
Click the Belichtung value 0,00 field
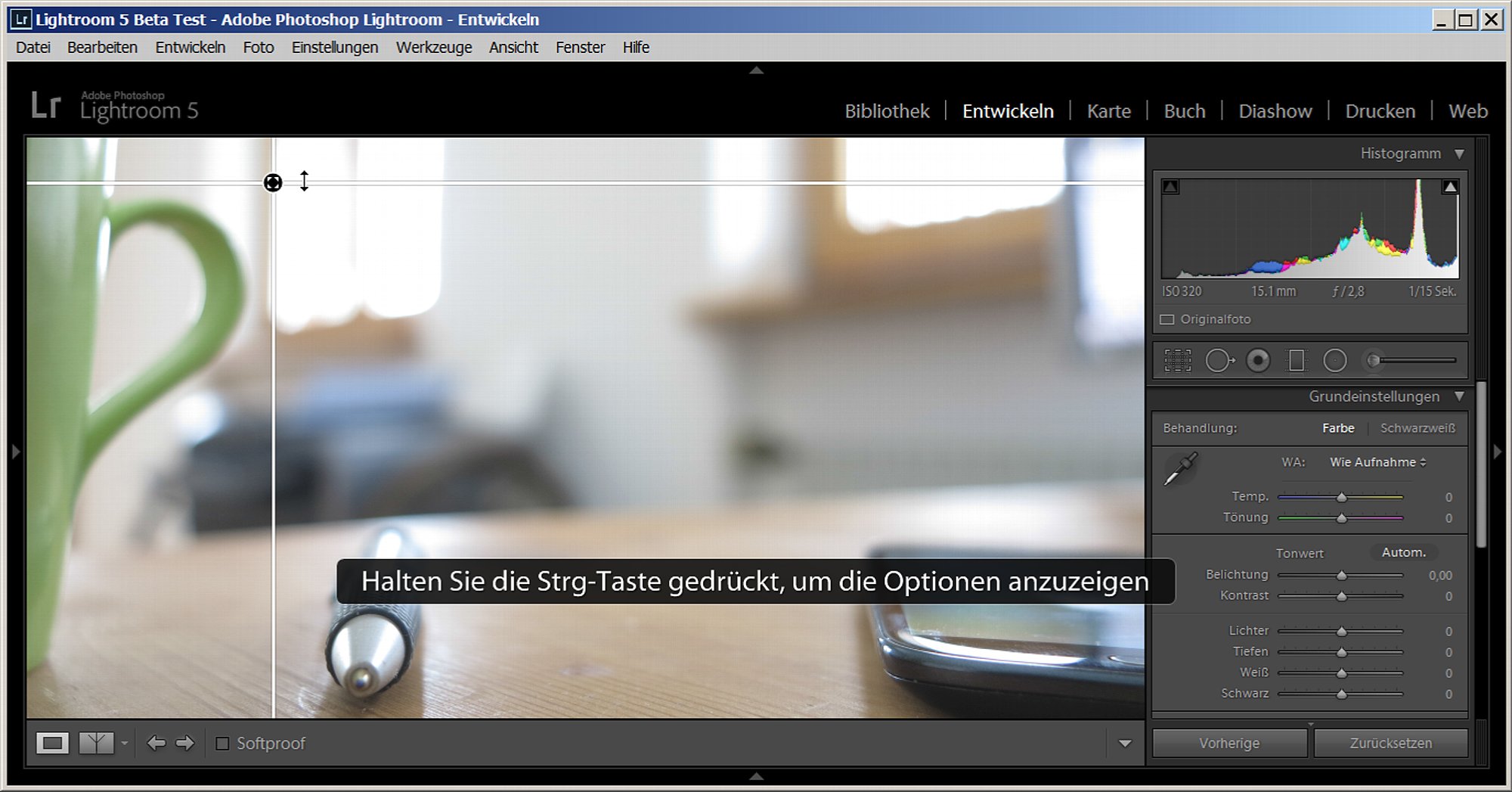pyautogui.click(x=1440, y=576)
